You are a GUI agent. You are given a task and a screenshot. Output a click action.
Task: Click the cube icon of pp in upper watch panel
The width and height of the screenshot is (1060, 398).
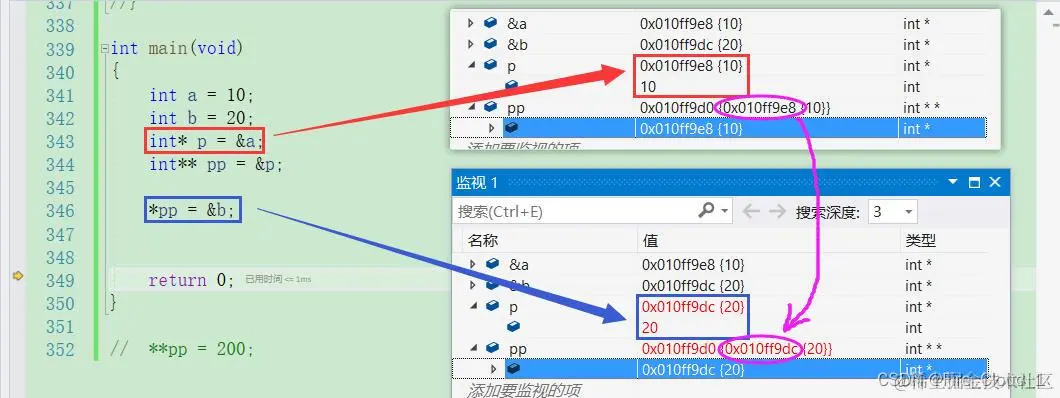click(x=490, y=107)
